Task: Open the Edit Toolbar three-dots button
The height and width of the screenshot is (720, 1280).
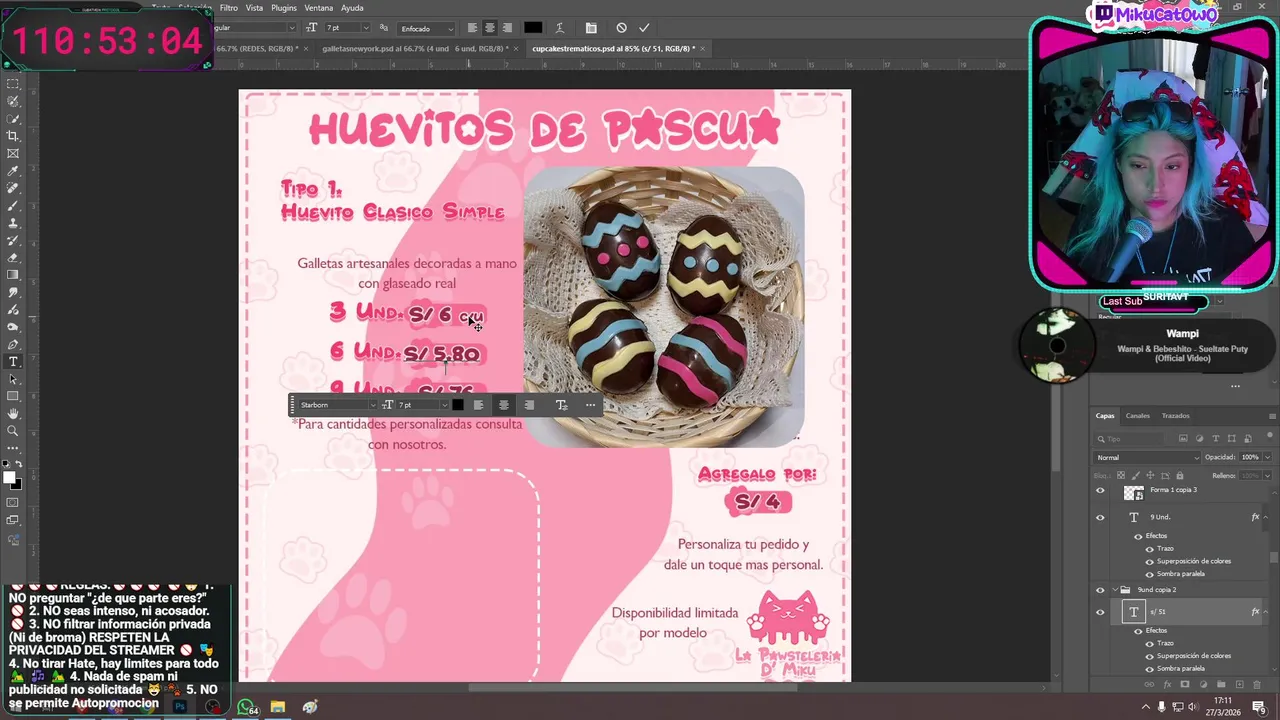Action: 13,449
